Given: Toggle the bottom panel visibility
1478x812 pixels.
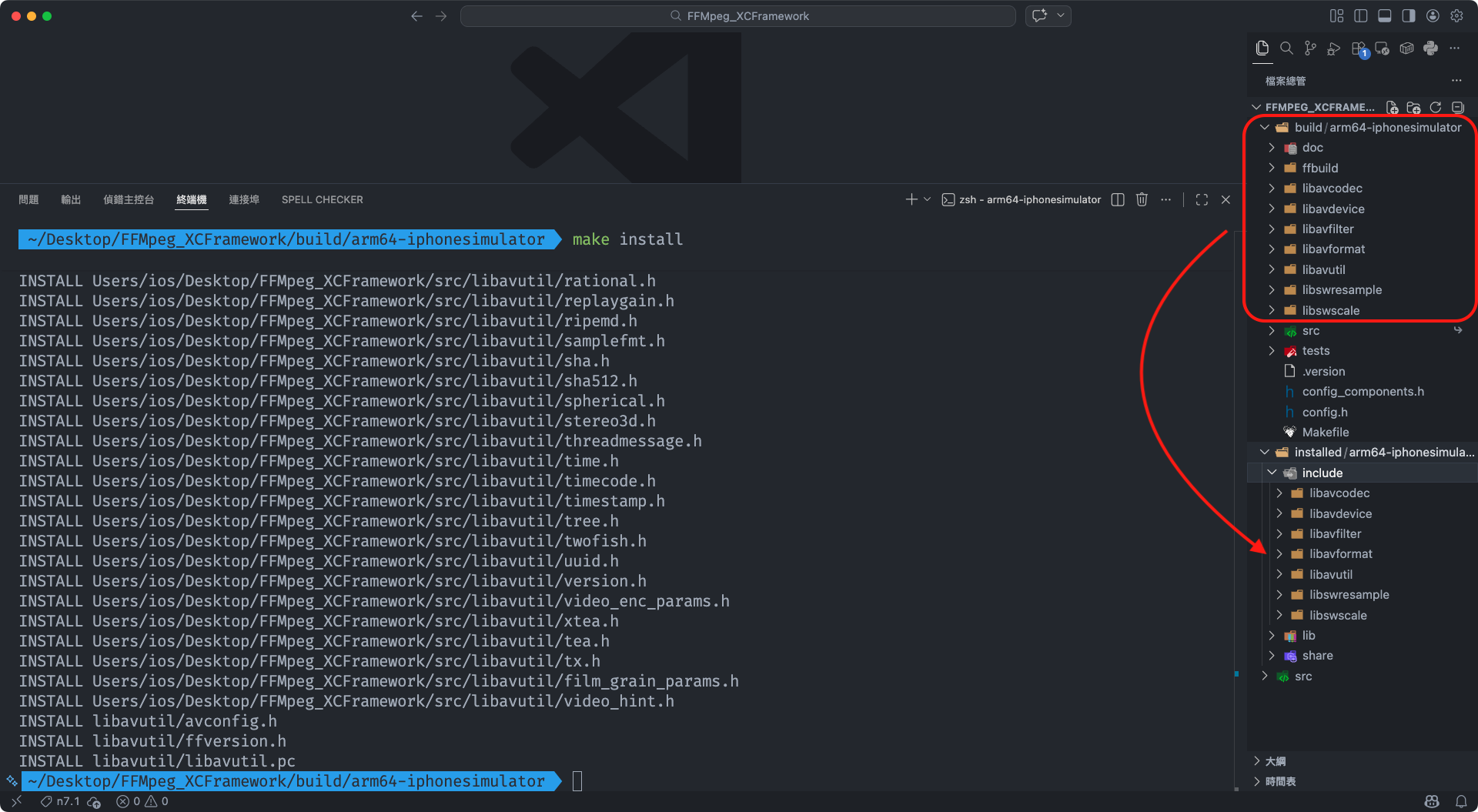Looking at the screenshot, I should pyautogui.click(x=1384, y=16).
